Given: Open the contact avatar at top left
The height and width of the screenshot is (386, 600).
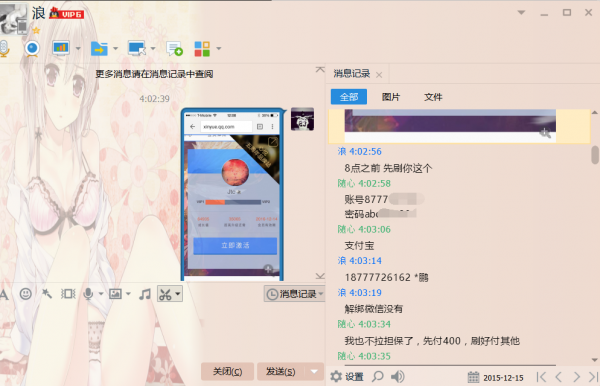Looking at the screenshot, I should tap(14, 18).
